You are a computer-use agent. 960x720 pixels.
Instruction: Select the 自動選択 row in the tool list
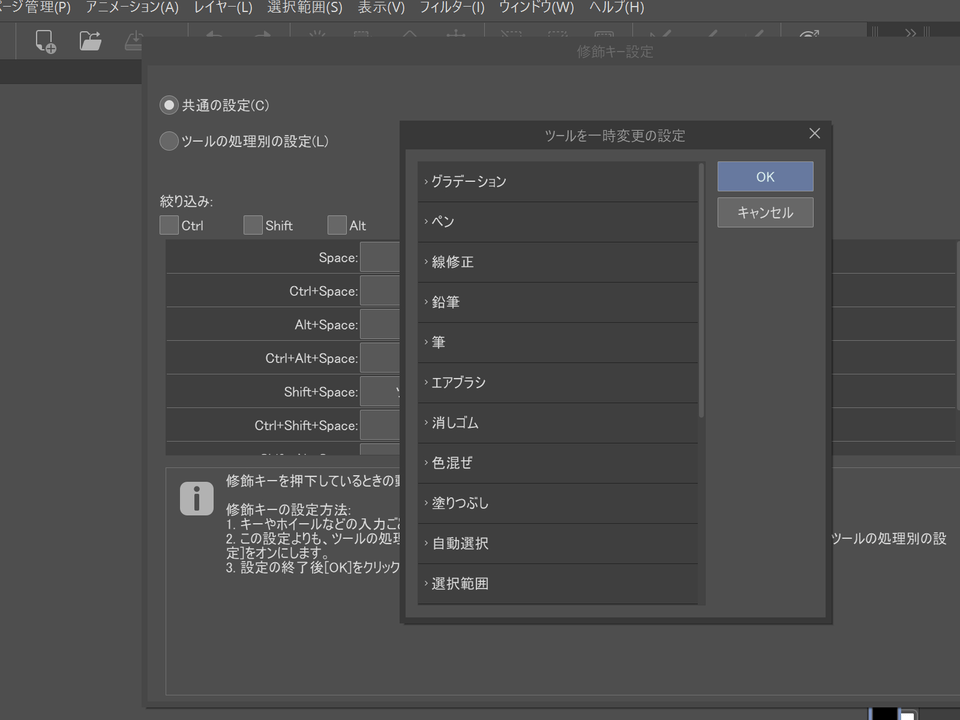558,544
